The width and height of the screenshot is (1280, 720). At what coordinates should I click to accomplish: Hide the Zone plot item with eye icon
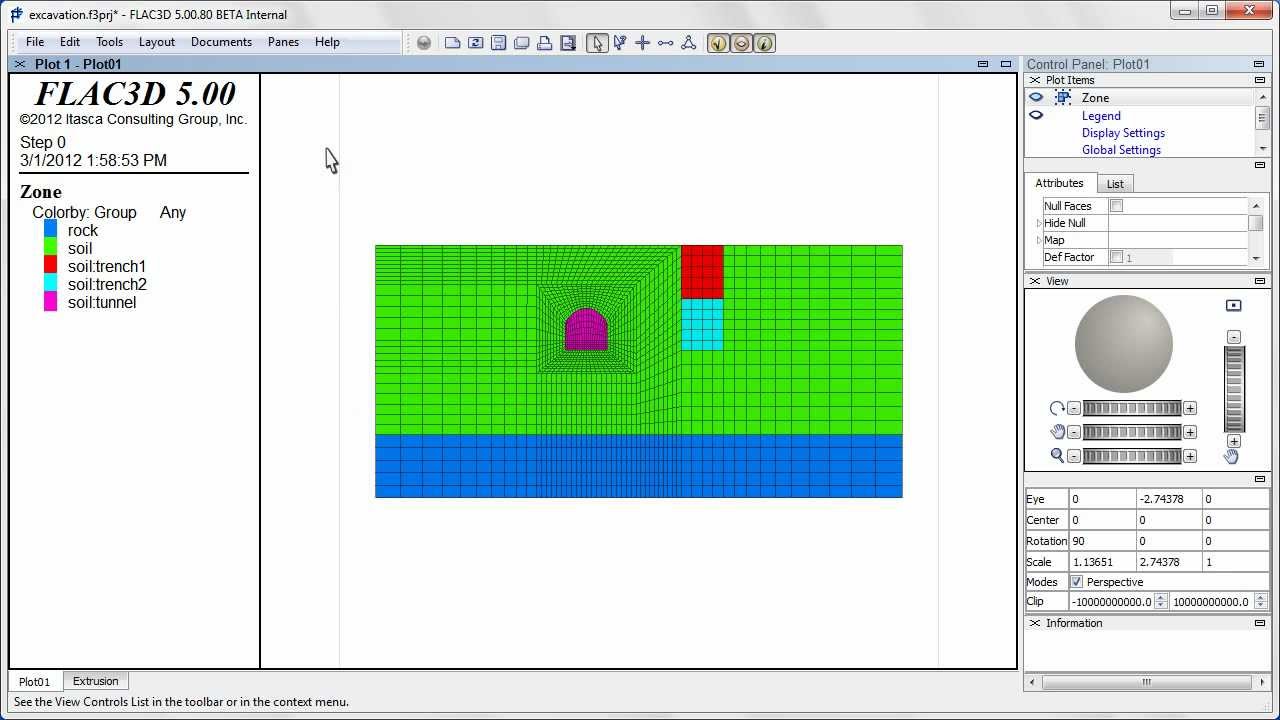click(x=1036, y=98)
